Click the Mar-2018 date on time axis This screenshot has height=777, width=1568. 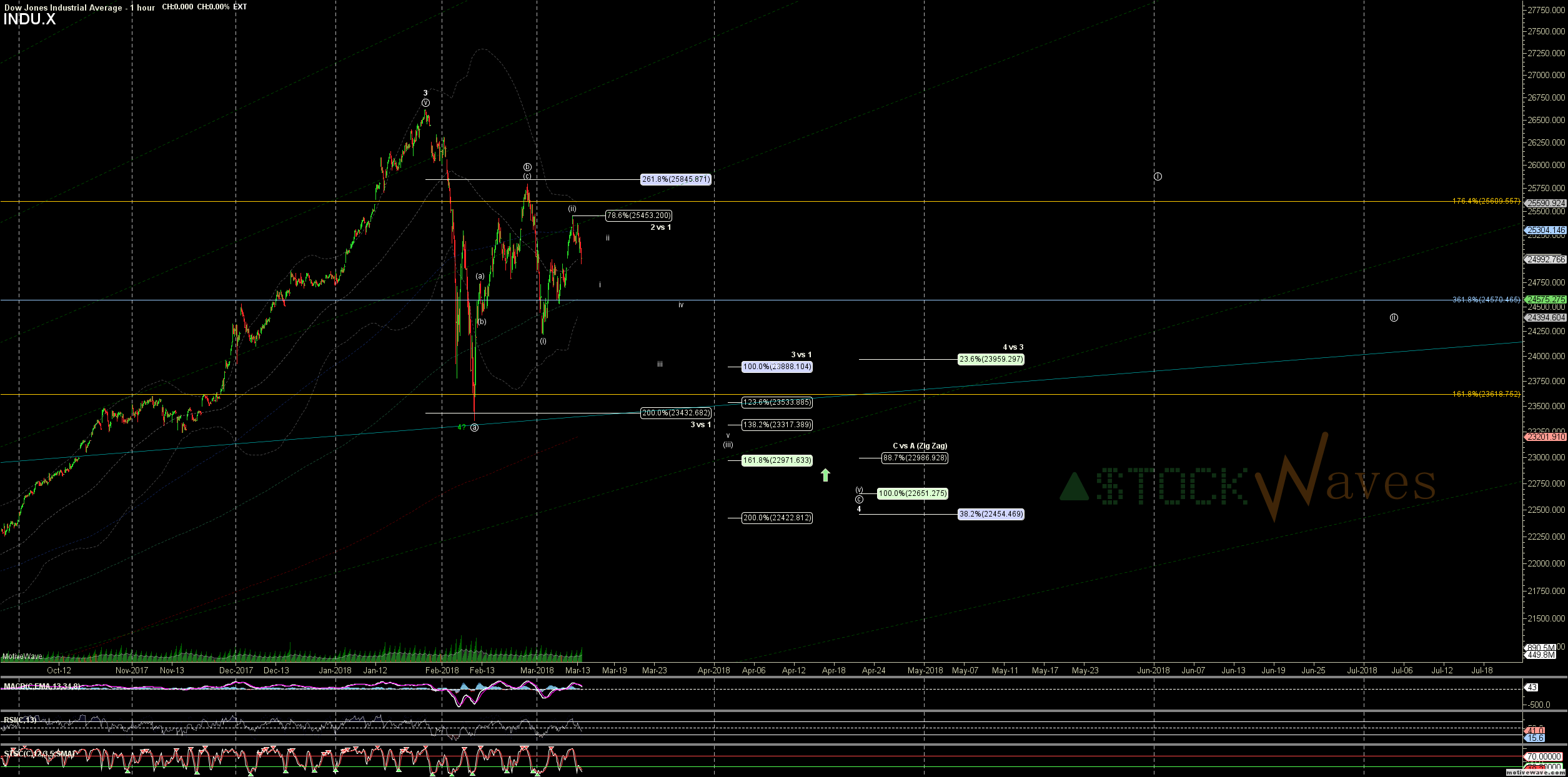537,670
